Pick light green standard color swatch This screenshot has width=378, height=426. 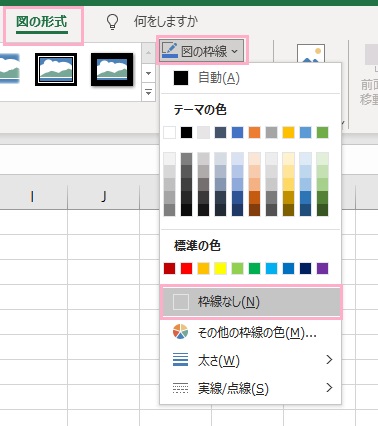(x=237, y=268)
